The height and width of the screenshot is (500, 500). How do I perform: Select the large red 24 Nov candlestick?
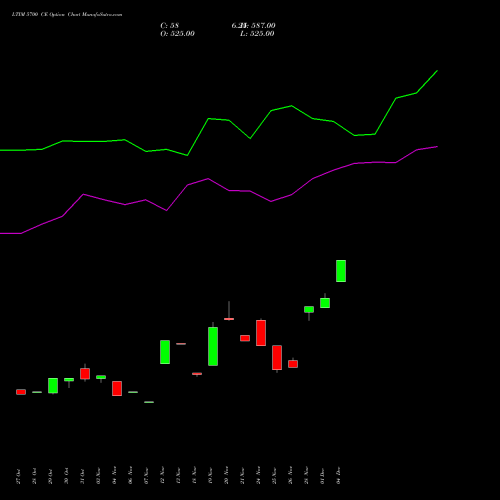261,333
